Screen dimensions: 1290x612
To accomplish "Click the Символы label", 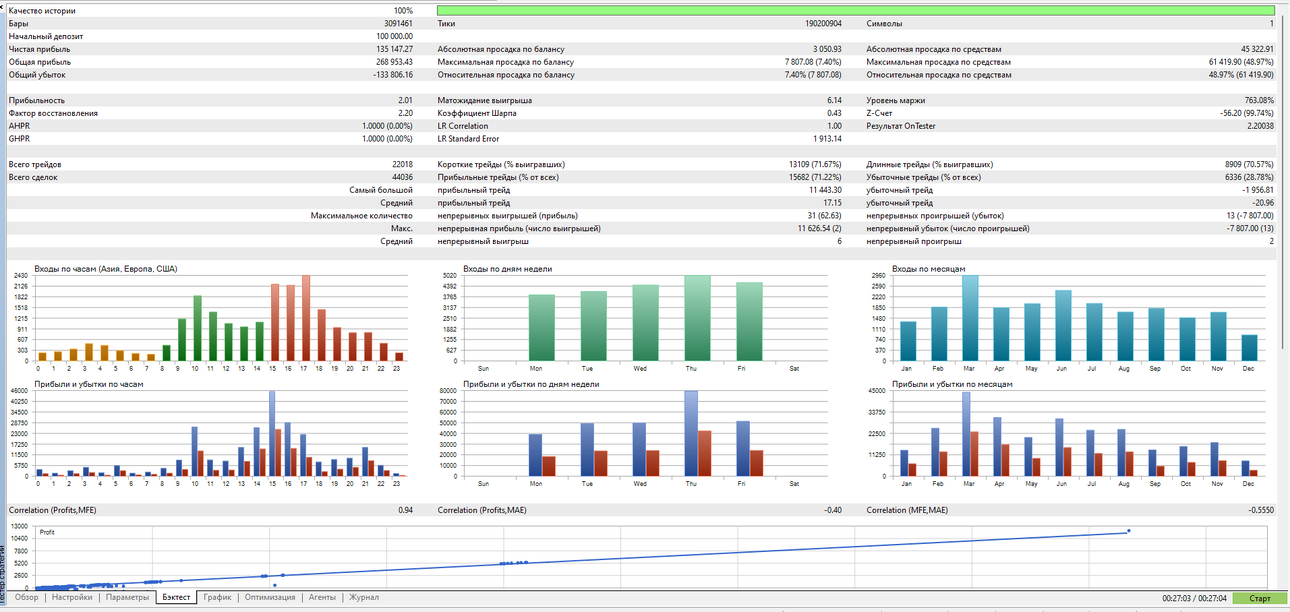I will coord(884,23).
